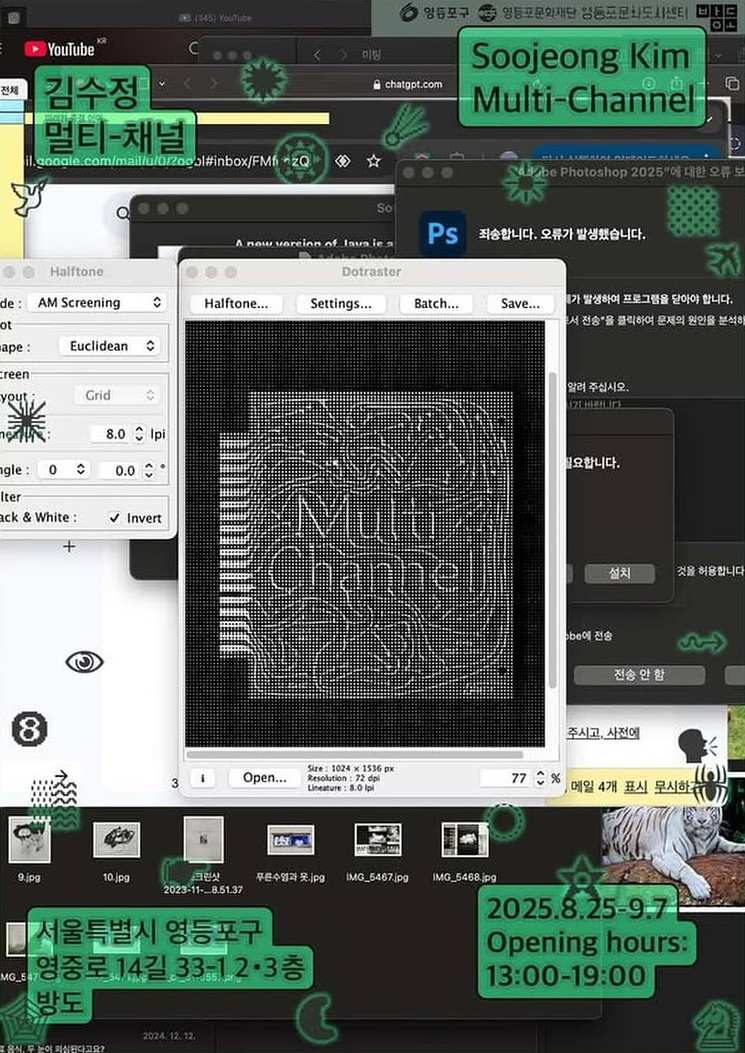Click the angle stepper next to 0.0
745x1053 pixels.
click(149, 470)
